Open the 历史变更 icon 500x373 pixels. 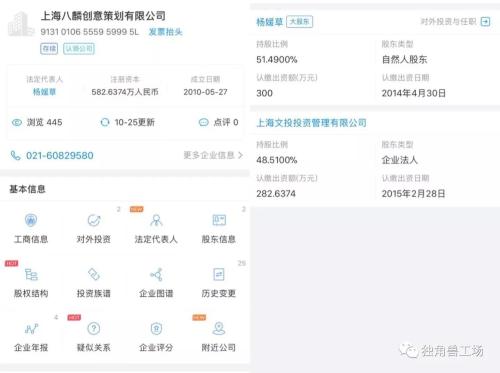(219, 275)
